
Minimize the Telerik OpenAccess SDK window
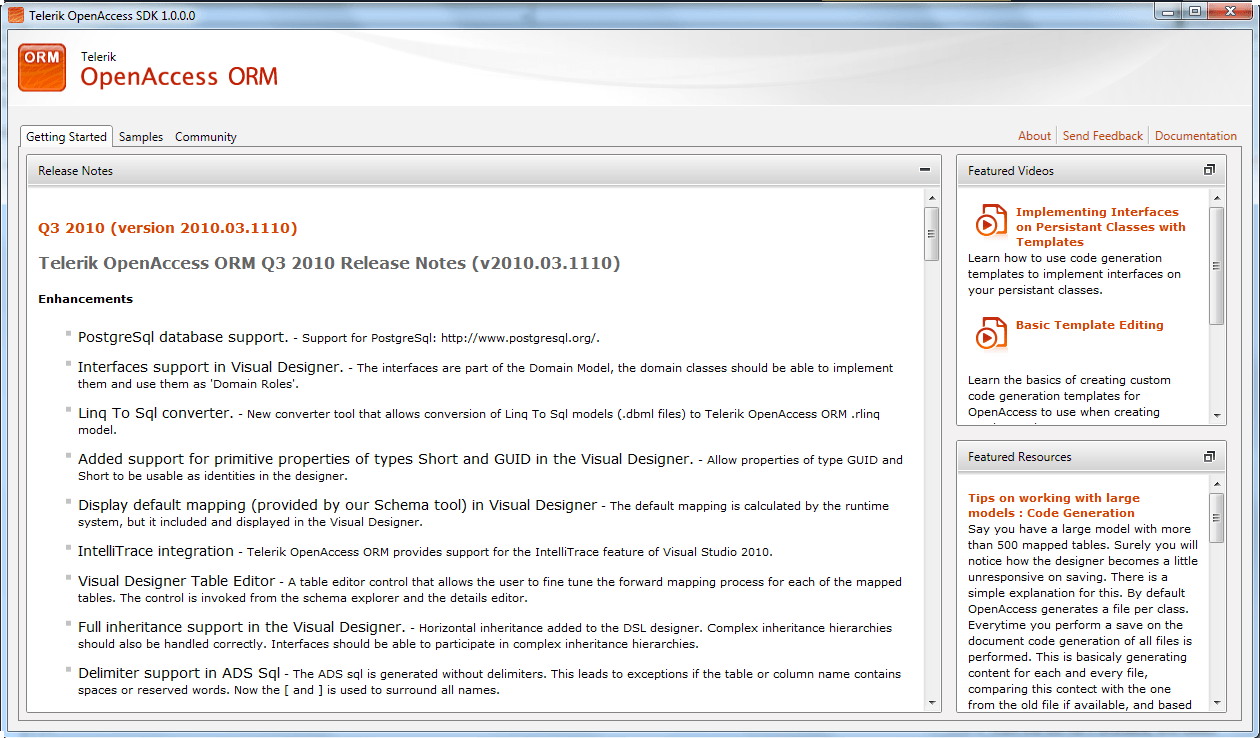pyautogui.click(x=1169, y=10)
